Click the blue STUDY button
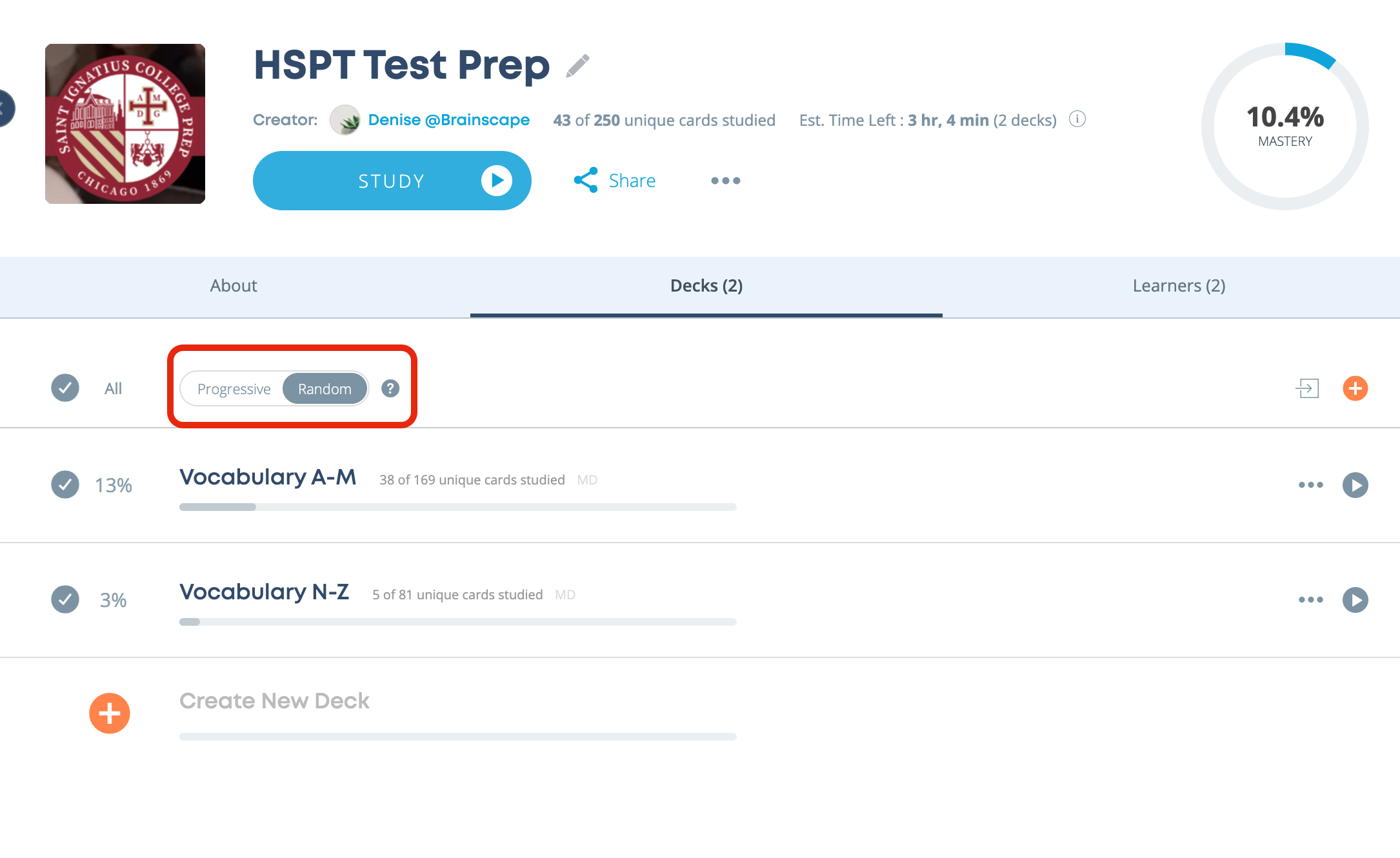The width and height of the screenshot is (1400, 858). (392, 181)
